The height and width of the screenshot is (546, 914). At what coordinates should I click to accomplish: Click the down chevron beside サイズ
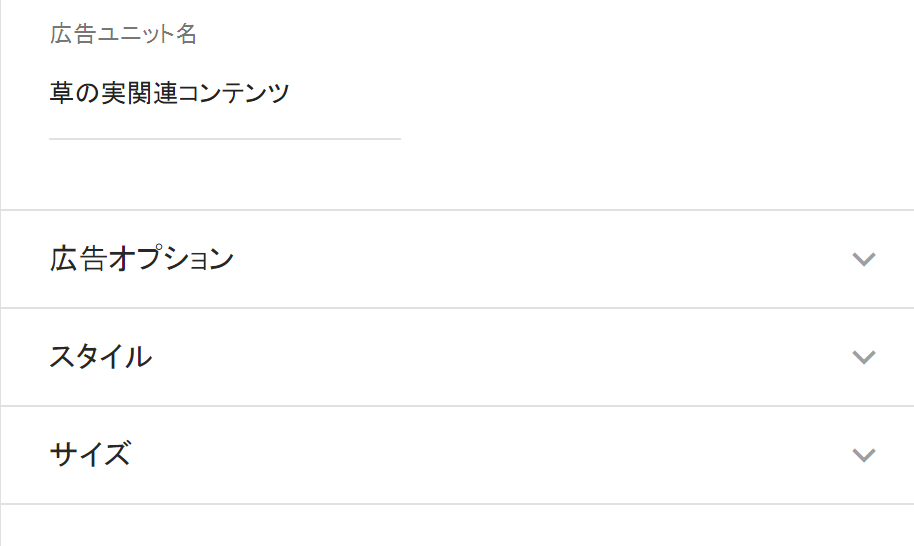[864, 455]
